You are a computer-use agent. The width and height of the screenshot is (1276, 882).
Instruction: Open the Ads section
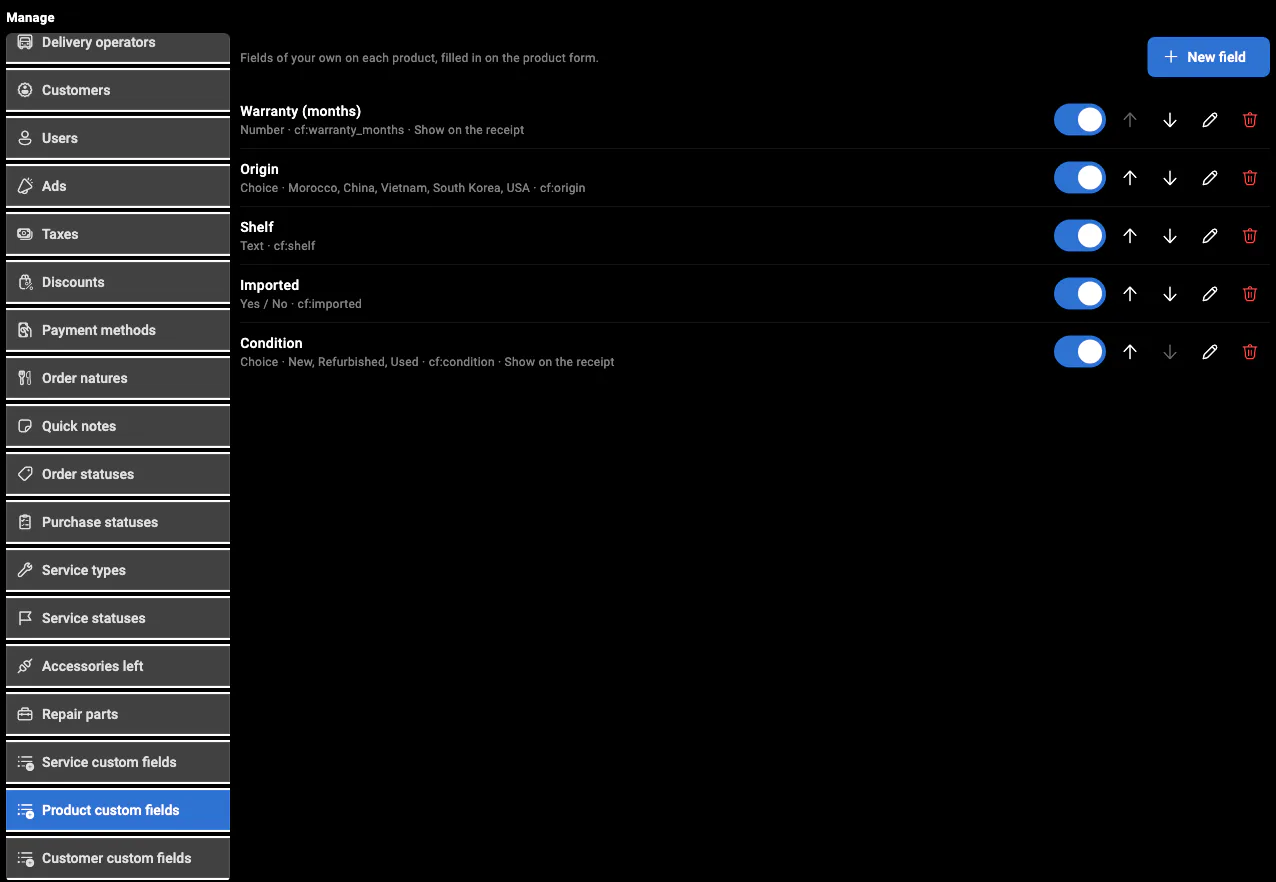[x=118, y=186]
